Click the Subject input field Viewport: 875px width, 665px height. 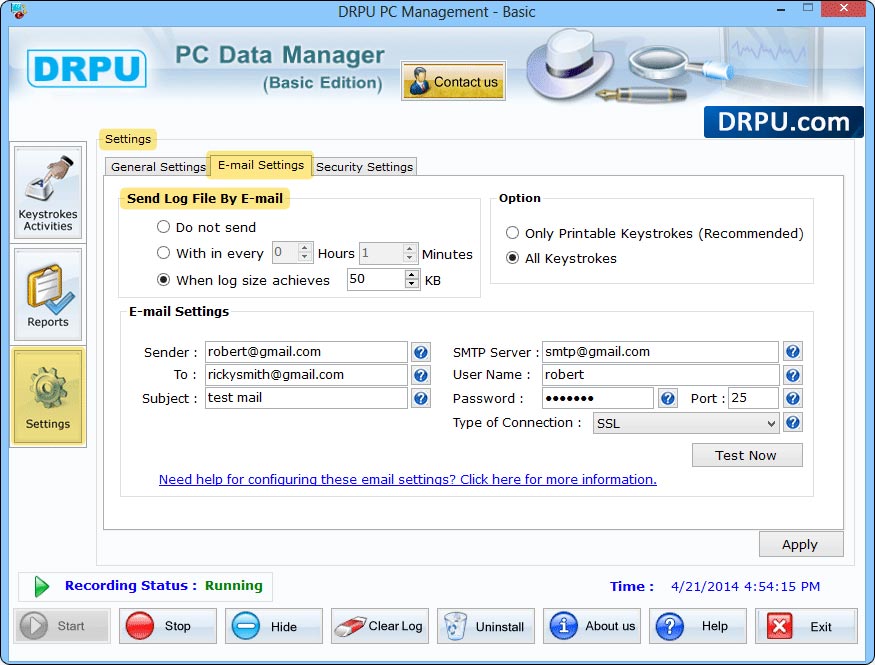306,398
